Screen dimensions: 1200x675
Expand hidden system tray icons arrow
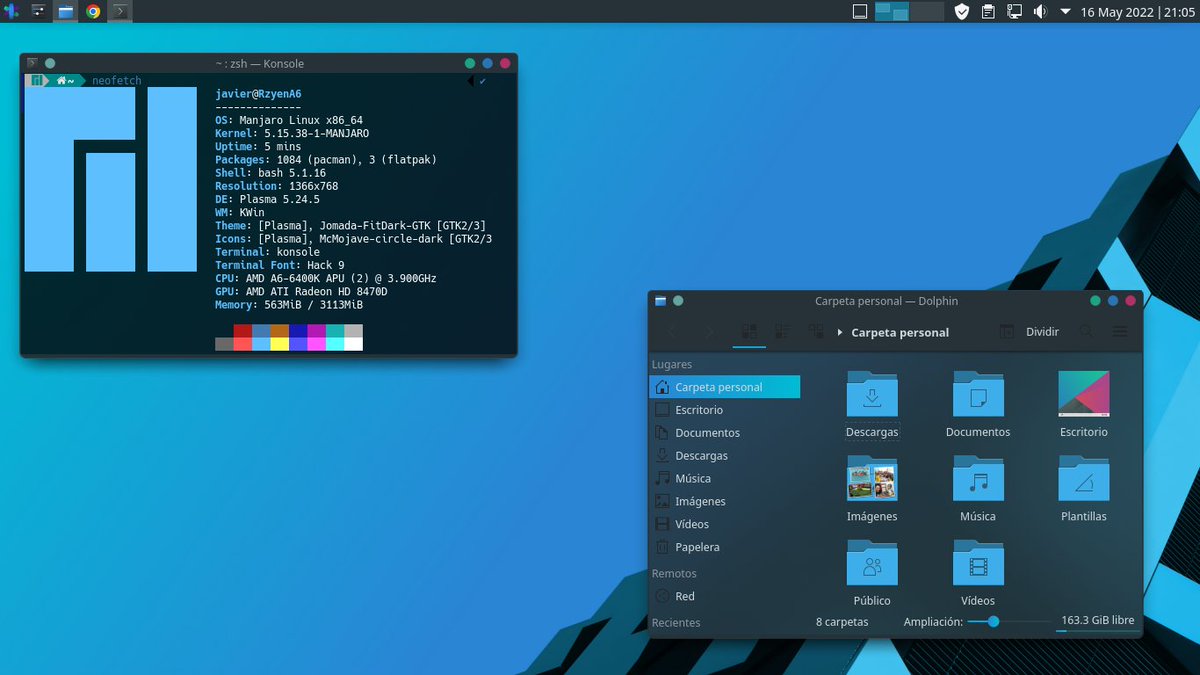coord(1065,12)
